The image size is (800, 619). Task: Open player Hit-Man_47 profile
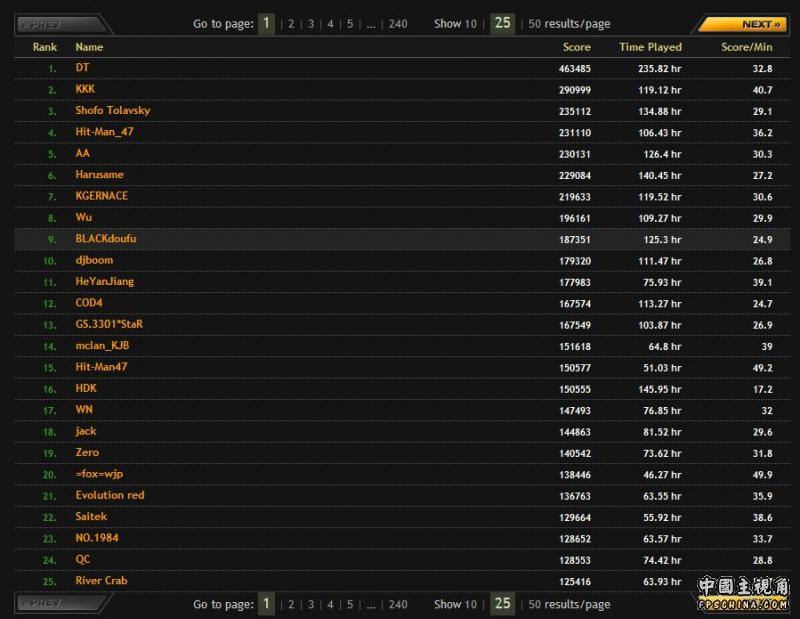click(105, 132)
